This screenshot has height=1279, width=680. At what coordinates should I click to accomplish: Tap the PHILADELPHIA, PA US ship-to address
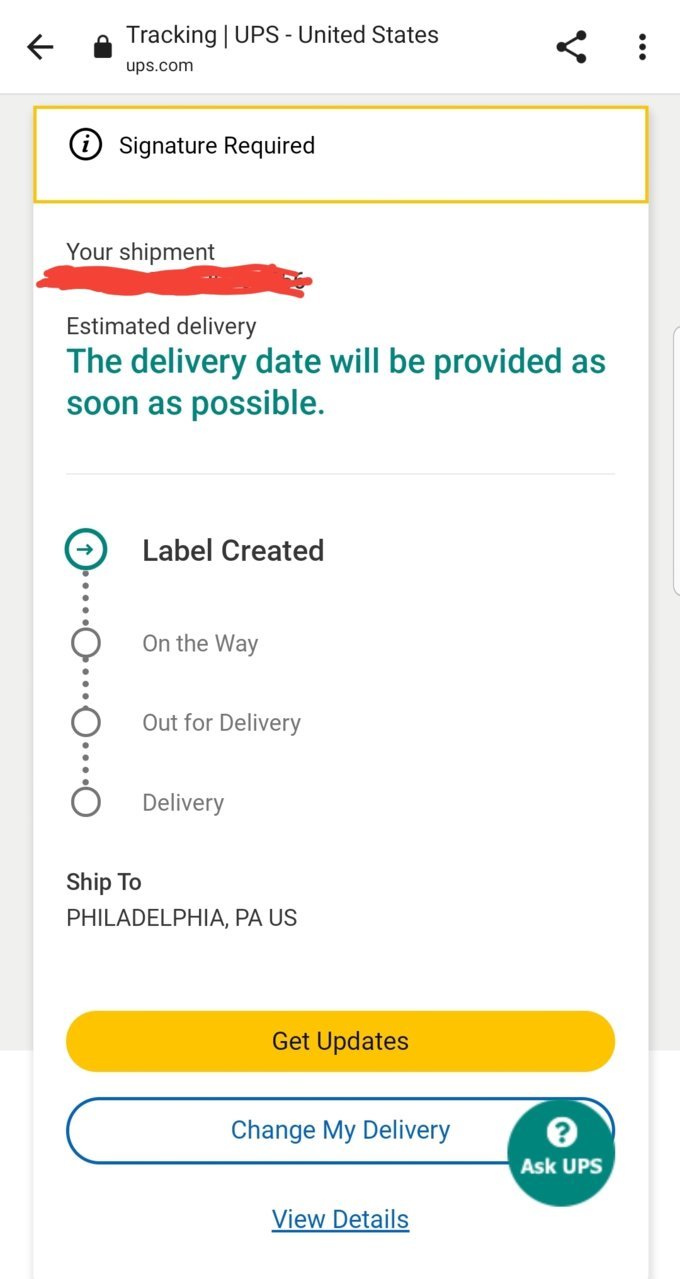coord(182,918)
